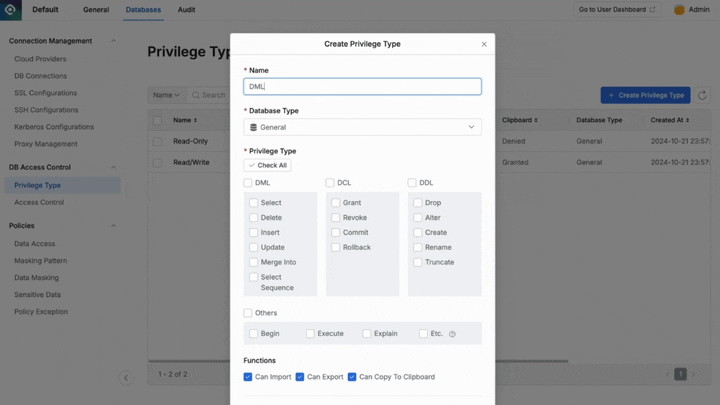720x405 pixels.
Task: Check the Drop checkbox
Action: [x=417, y=202]
